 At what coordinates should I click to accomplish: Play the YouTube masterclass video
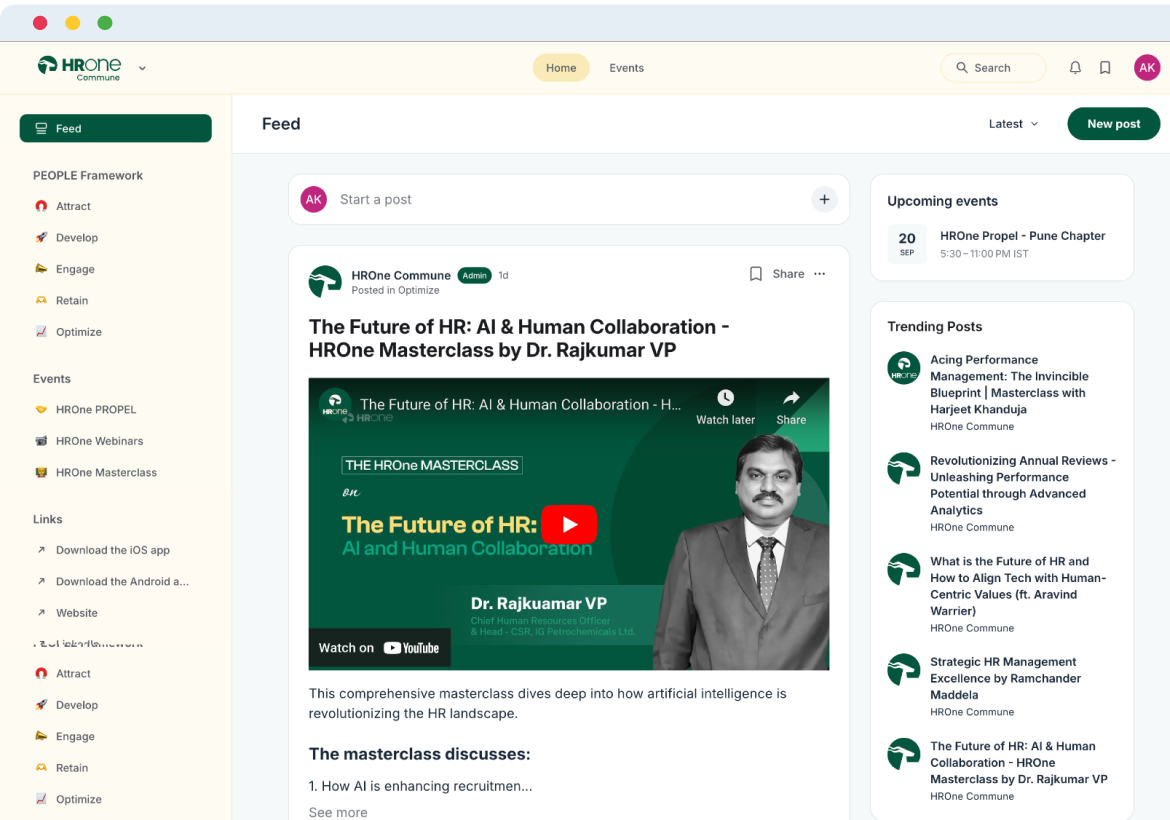(568, 524)
